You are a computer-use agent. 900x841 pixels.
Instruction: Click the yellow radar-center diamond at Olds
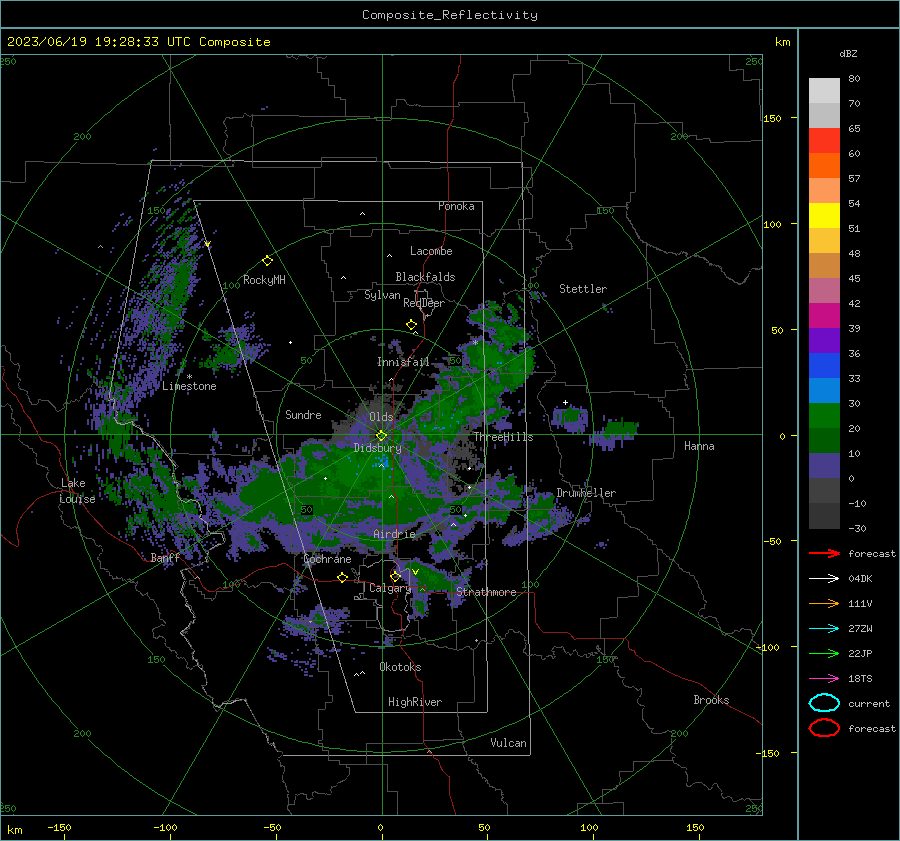(381, 435)
